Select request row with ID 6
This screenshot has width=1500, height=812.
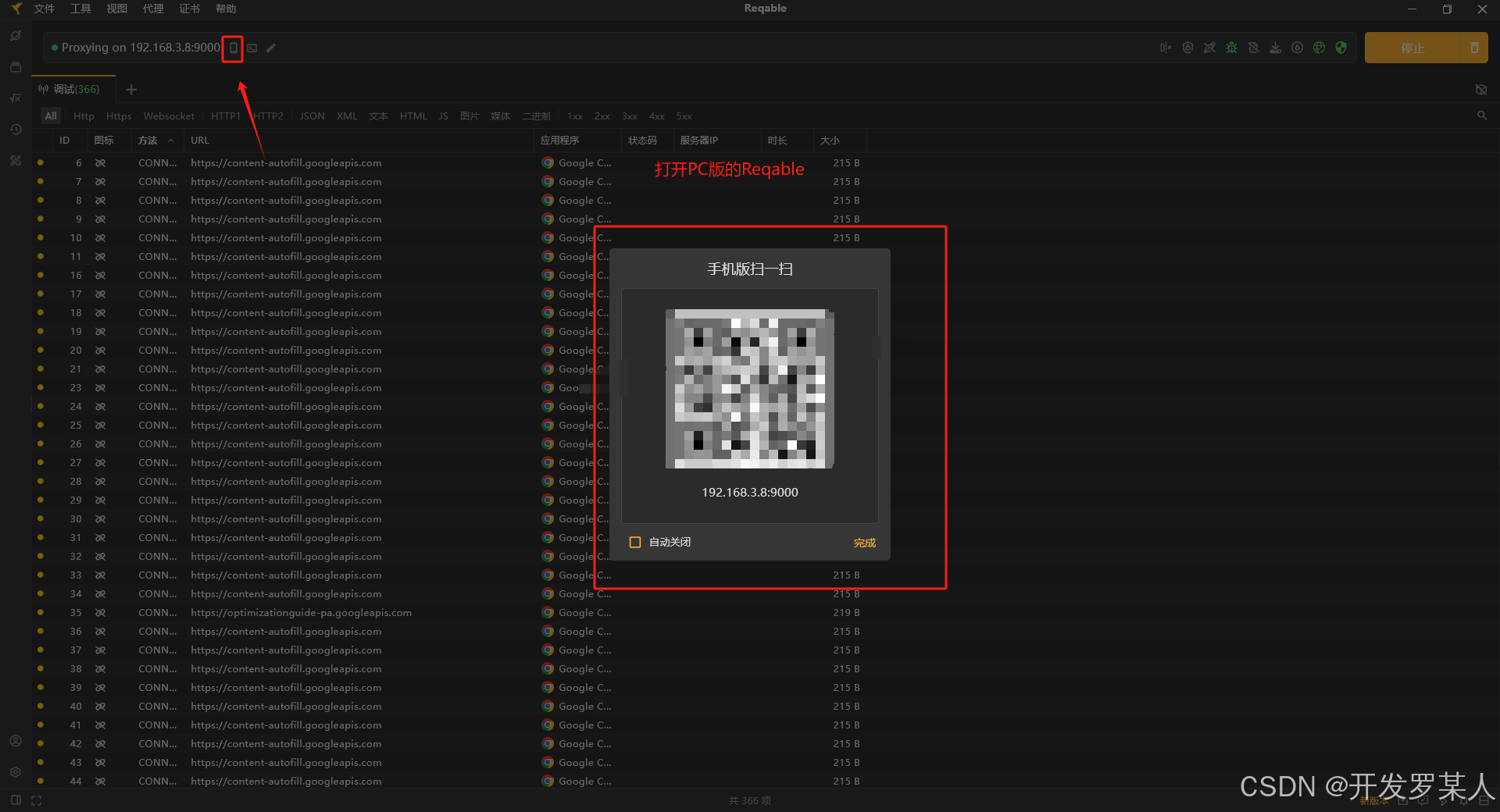449,163
